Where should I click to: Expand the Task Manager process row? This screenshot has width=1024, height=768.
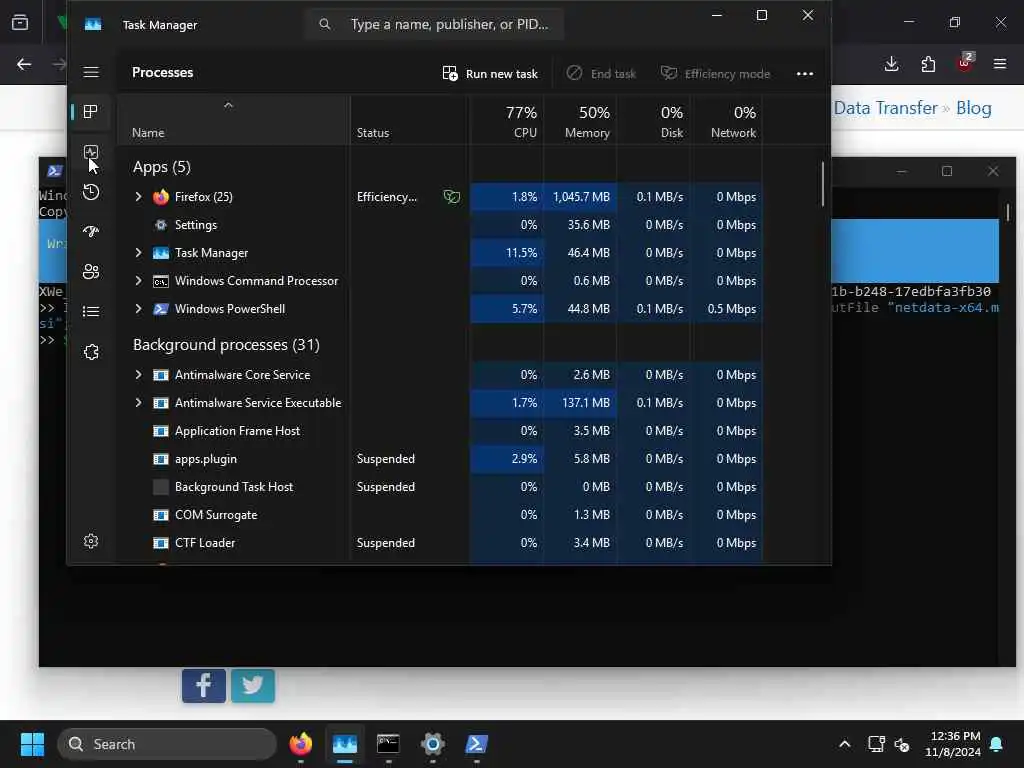(138, 253)
